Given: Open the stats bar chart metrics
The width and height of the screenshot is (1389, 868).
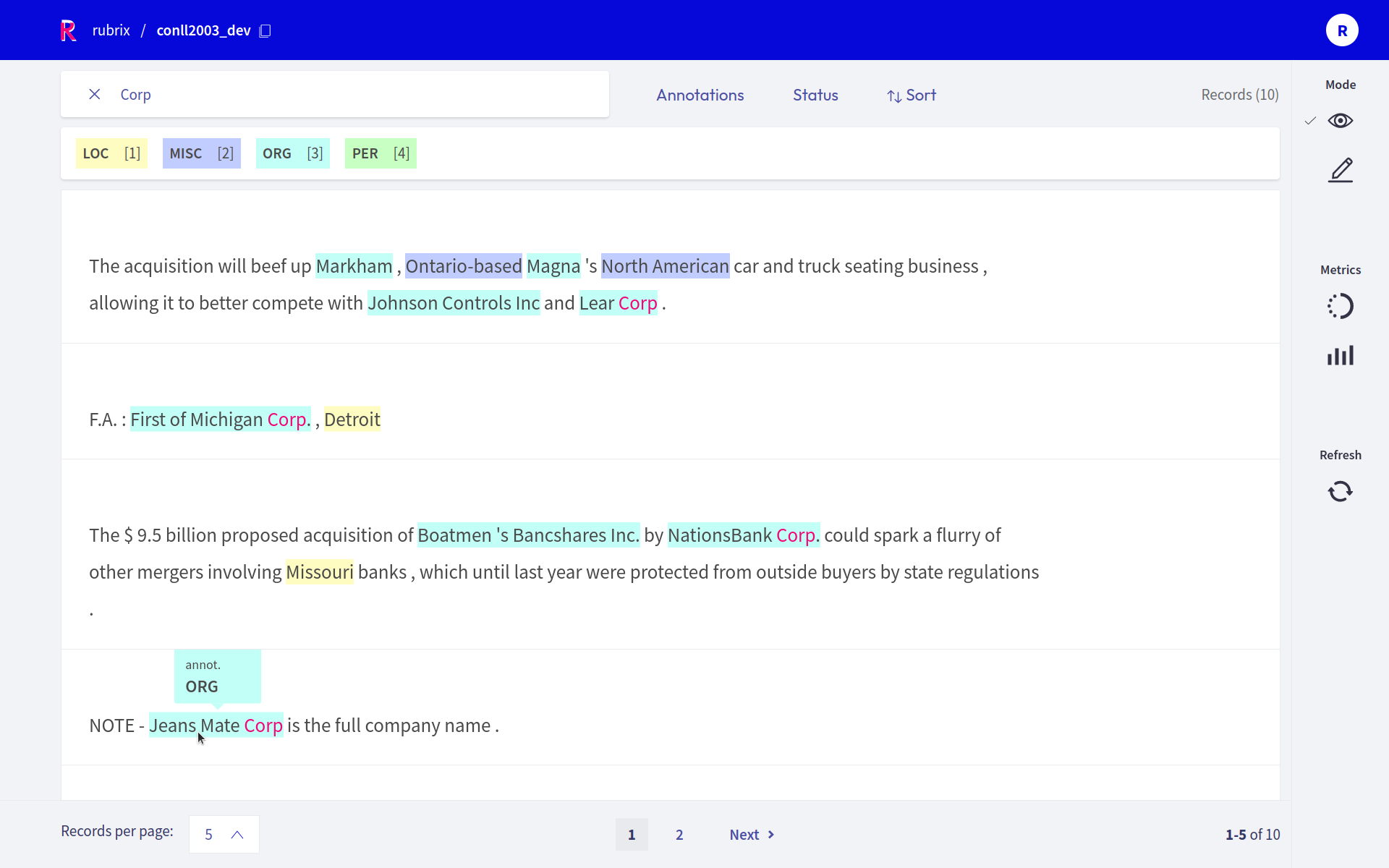Looking at the screenshot, I should point(1341,355).
